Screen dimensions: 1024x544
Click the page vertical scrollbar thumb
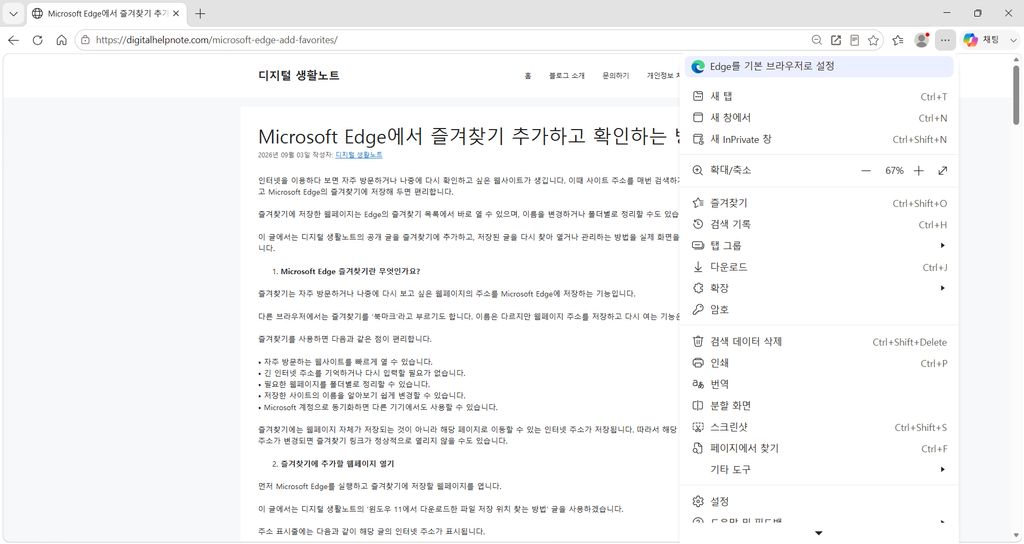click(1016, 94)
